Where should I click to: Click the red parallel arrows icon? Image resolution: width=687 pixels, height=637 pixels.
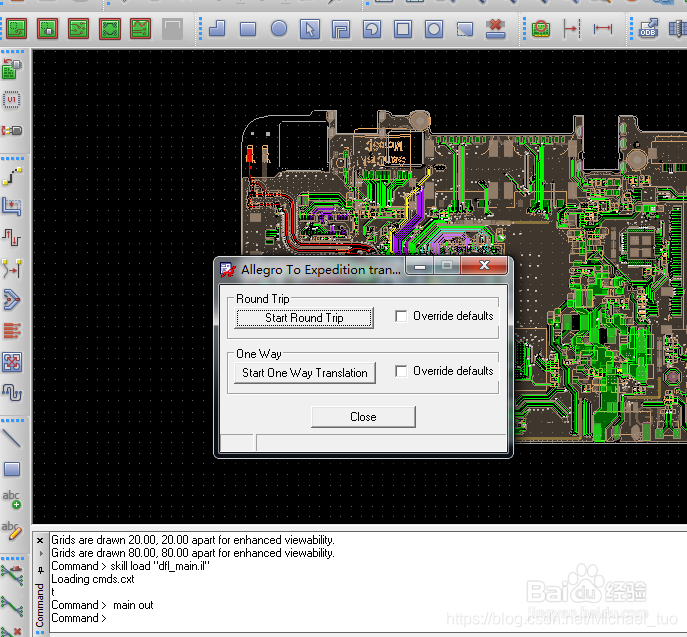[12, 331]
